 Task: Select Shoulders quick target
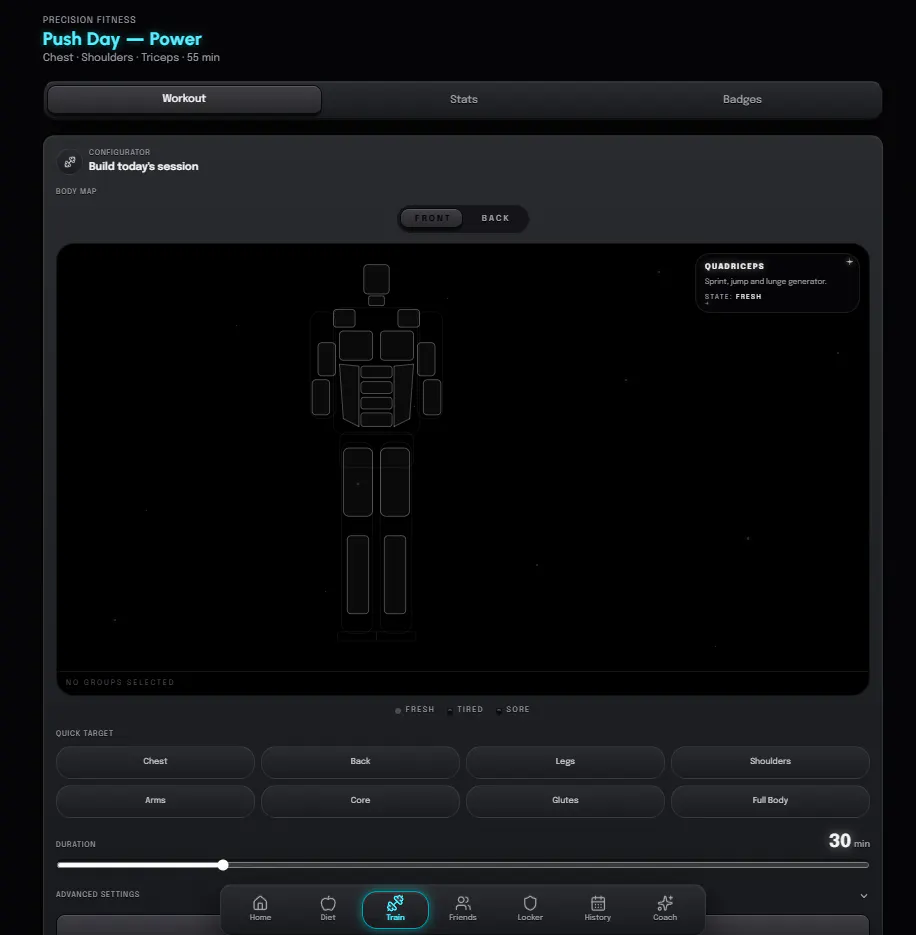770,761
